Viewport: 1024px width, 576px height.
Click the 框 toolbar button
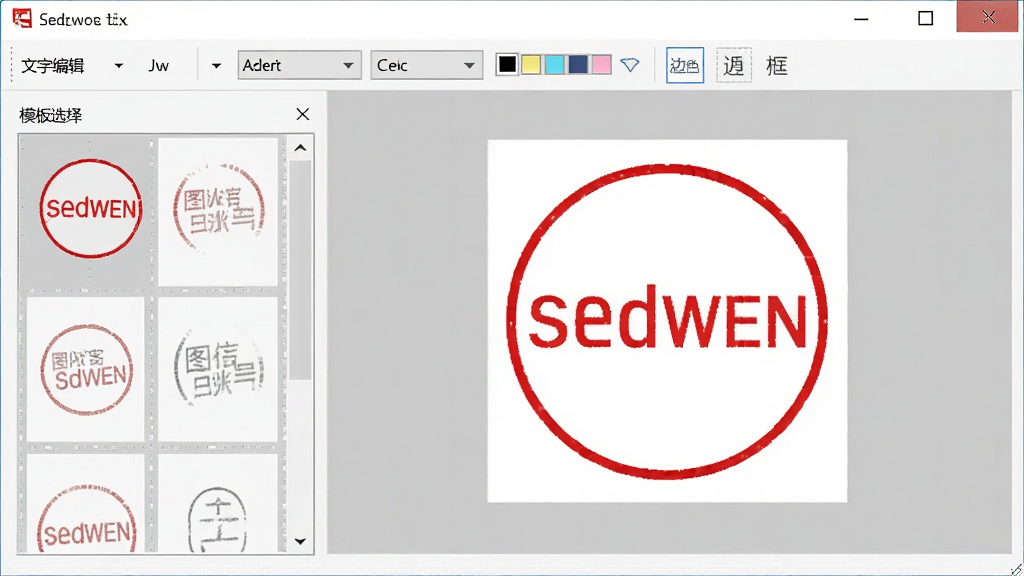tap(776, 65)
